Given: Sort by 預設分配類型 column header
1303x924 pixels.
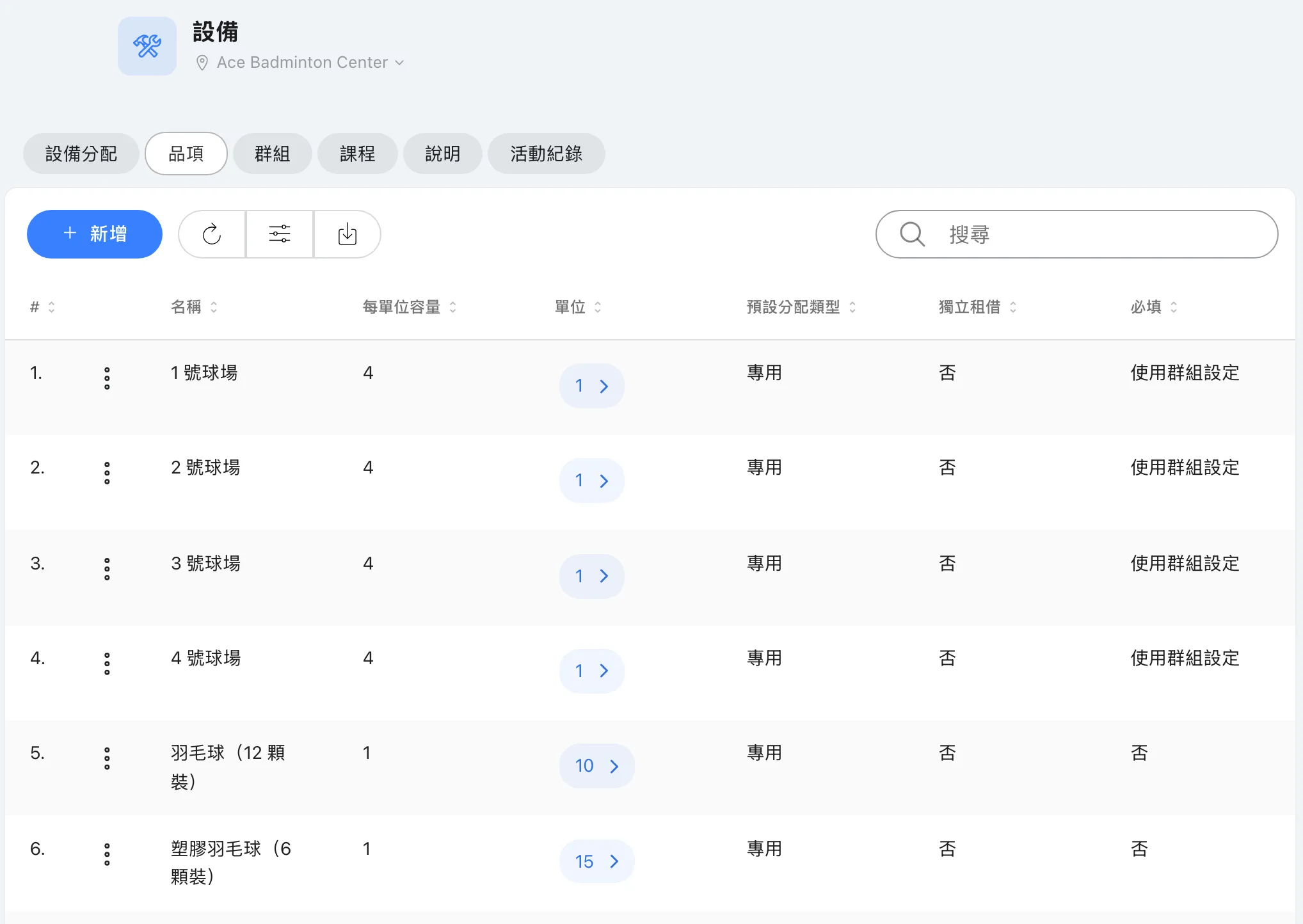Looking at the screenshot, I should pyautogui.click(x=801, y=307).
